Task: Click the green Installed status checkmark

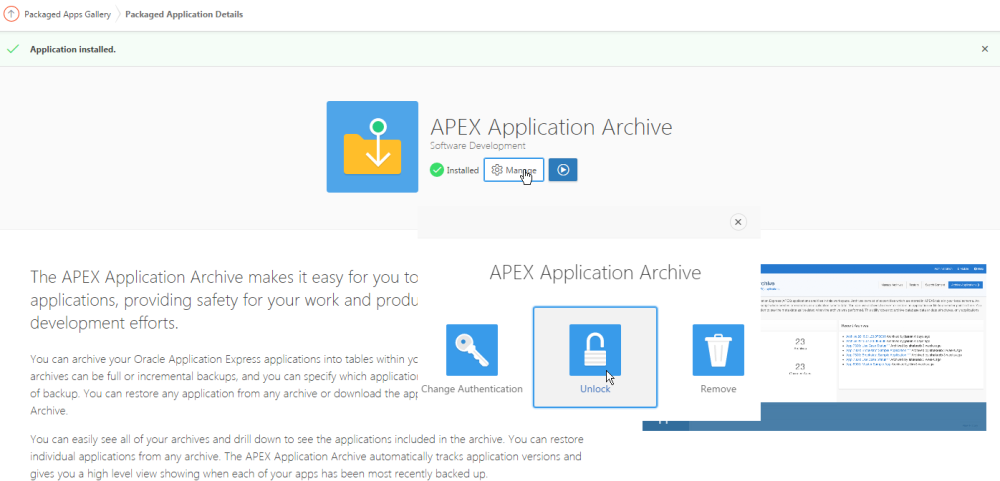Action: 437,170
